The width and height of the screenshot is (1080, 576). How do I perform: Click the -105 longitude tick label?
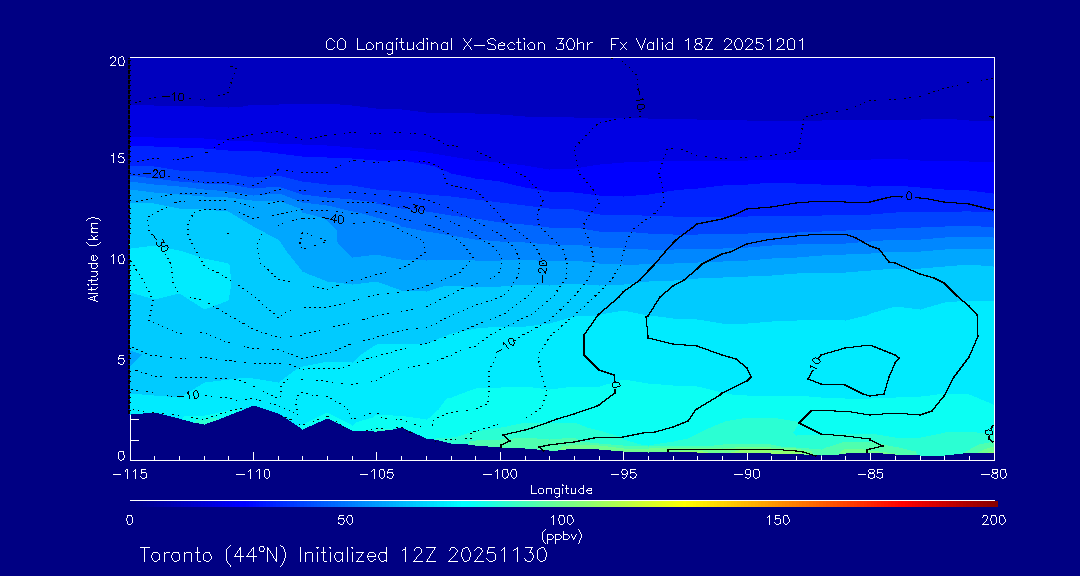(377, 474)
